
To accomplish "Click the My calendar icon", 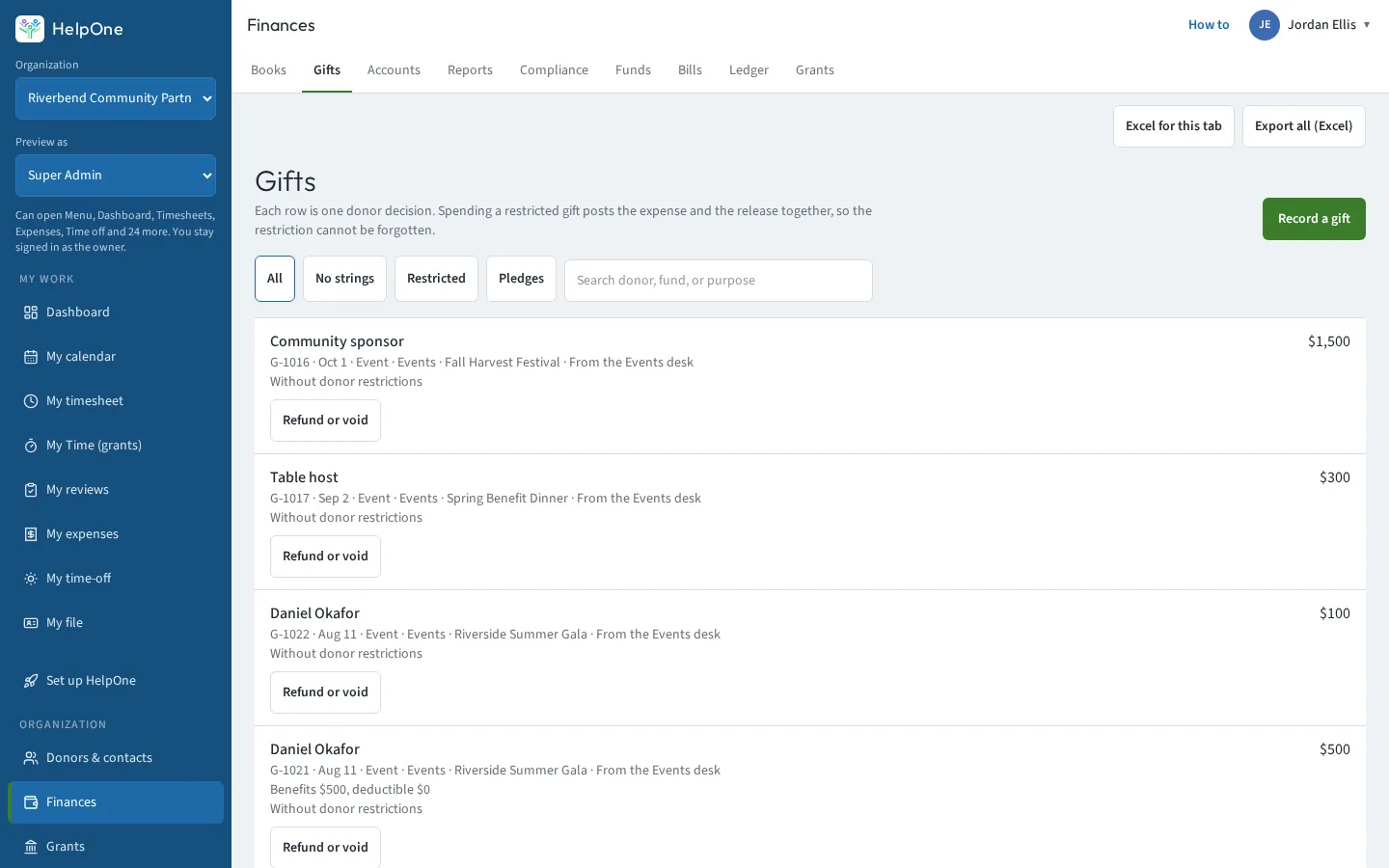I will click(31, 357).
